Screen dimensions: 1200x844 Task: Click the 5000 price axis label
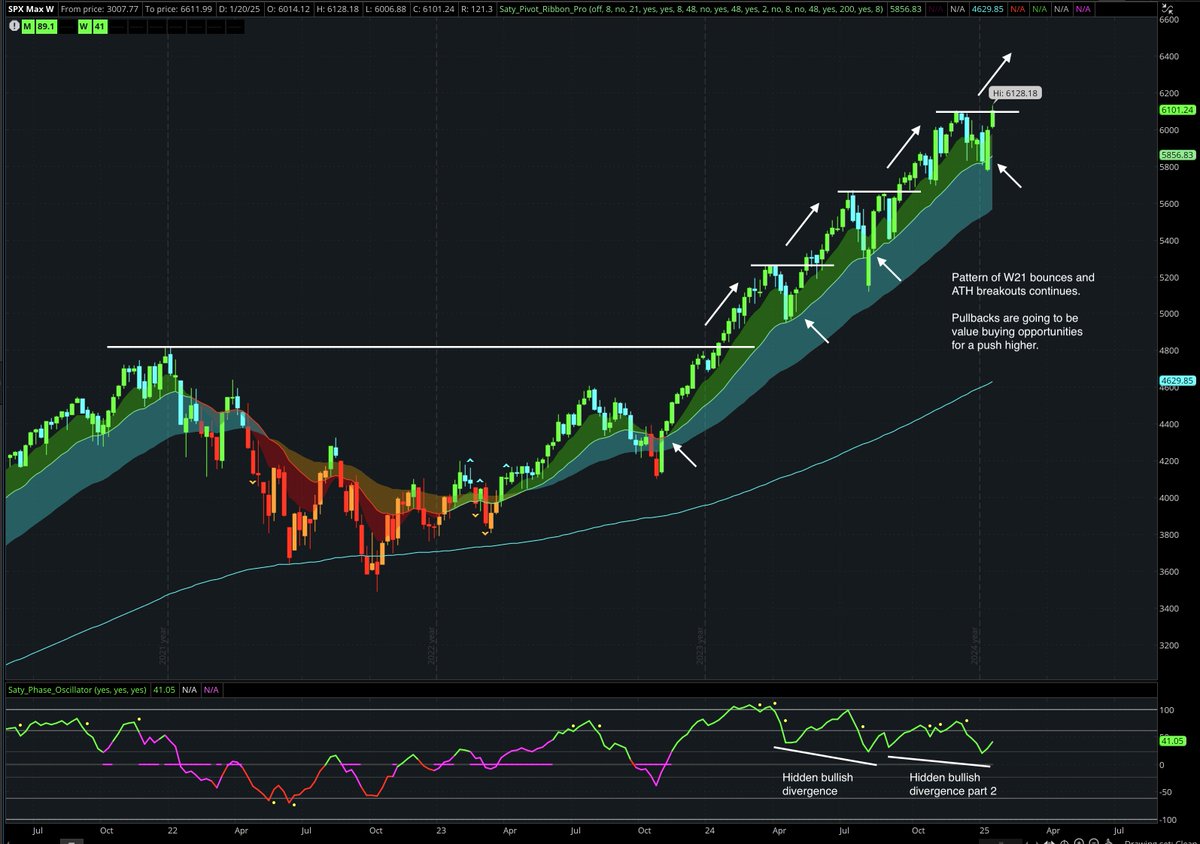click(x=1171, y=314)
